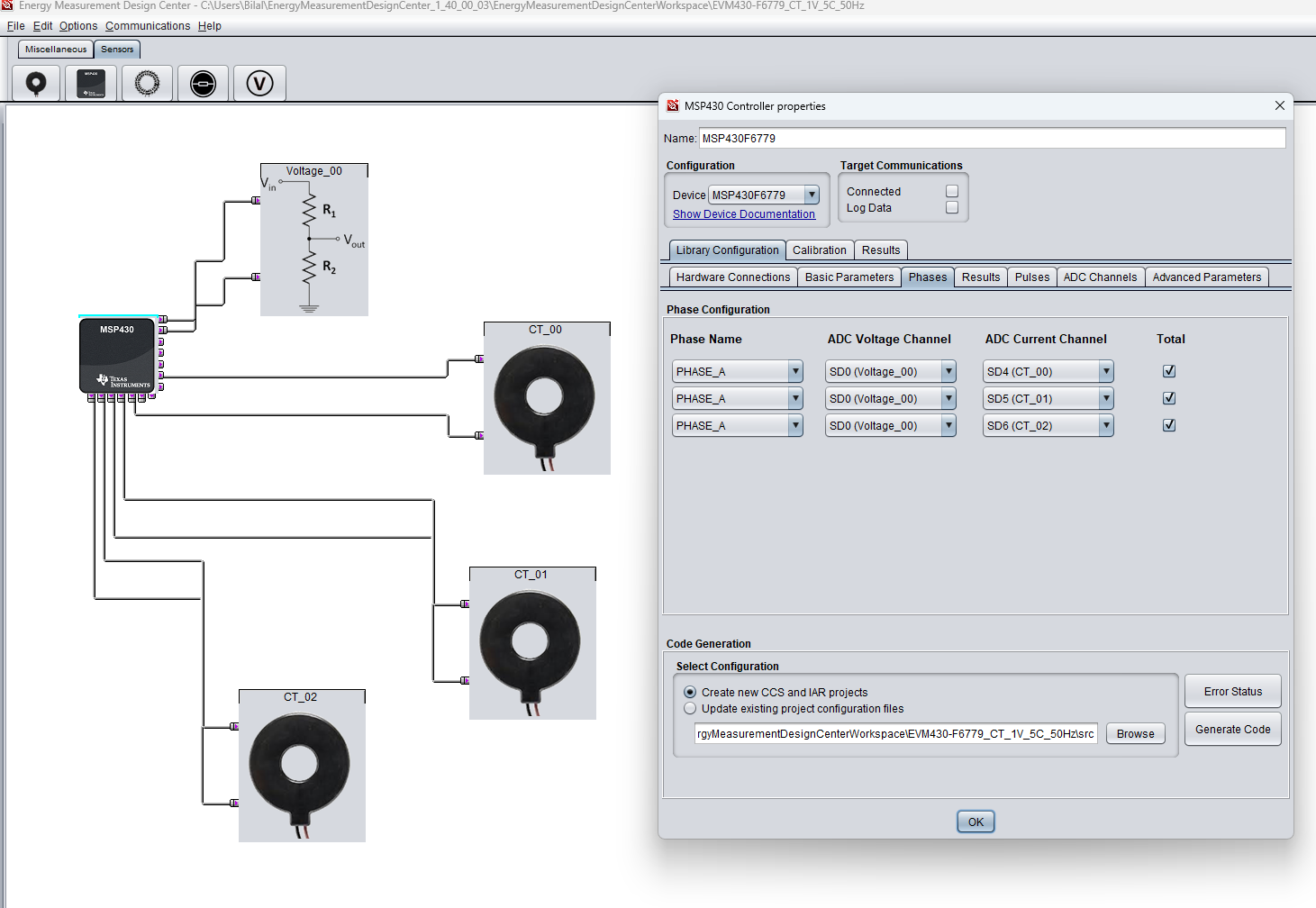This screenshot has width=1316, height=908.
Task: Select the shunt resistor sensor tool
Action: [x=203, y=84]
